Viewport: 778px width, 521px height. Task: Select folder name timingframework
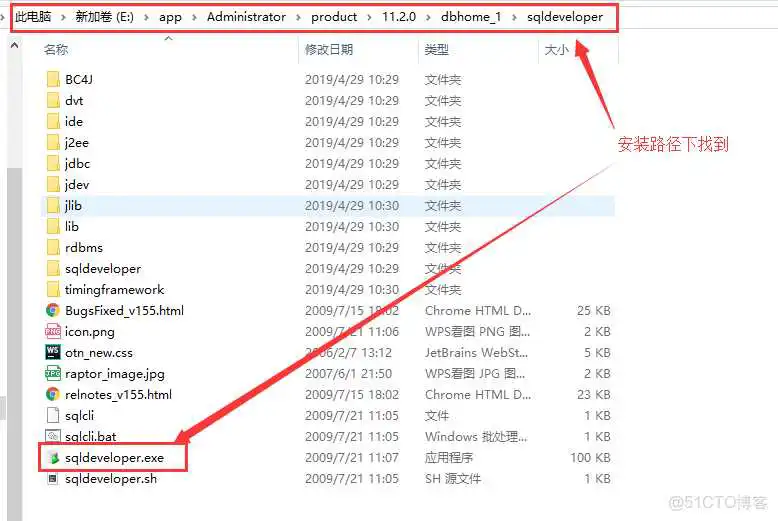(x=115, y=289)
